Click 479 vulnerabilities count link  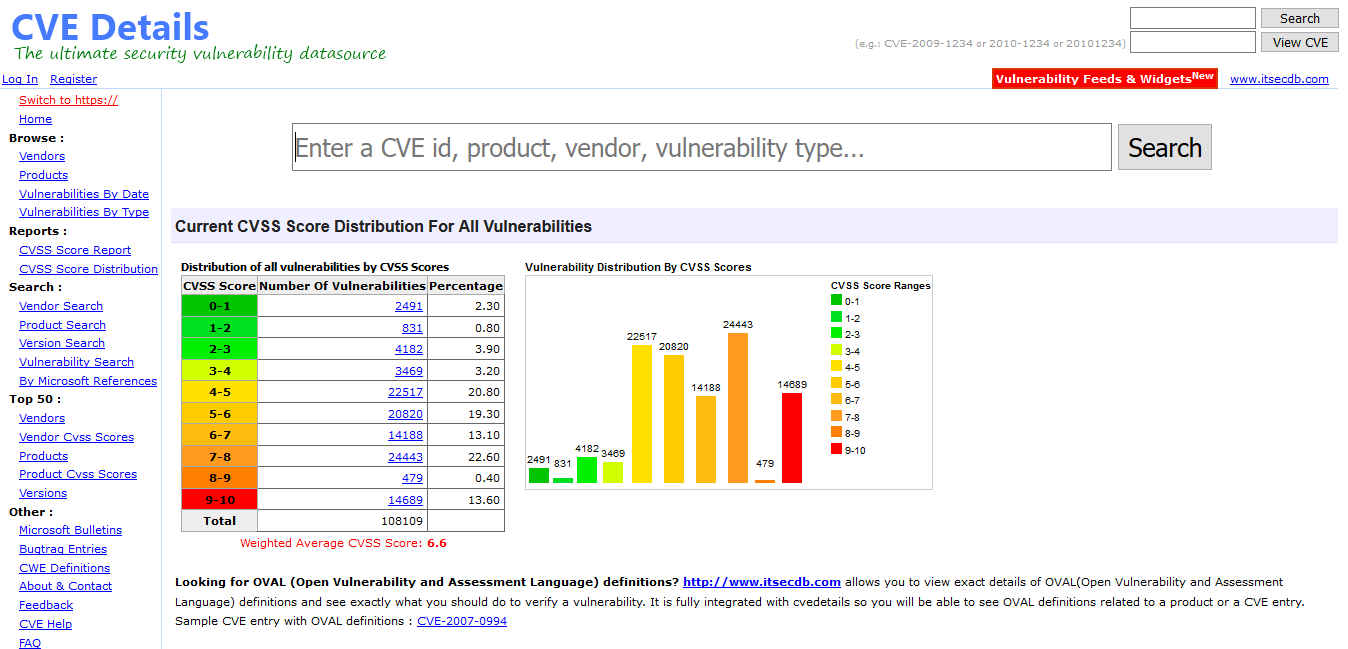[412, 478]
